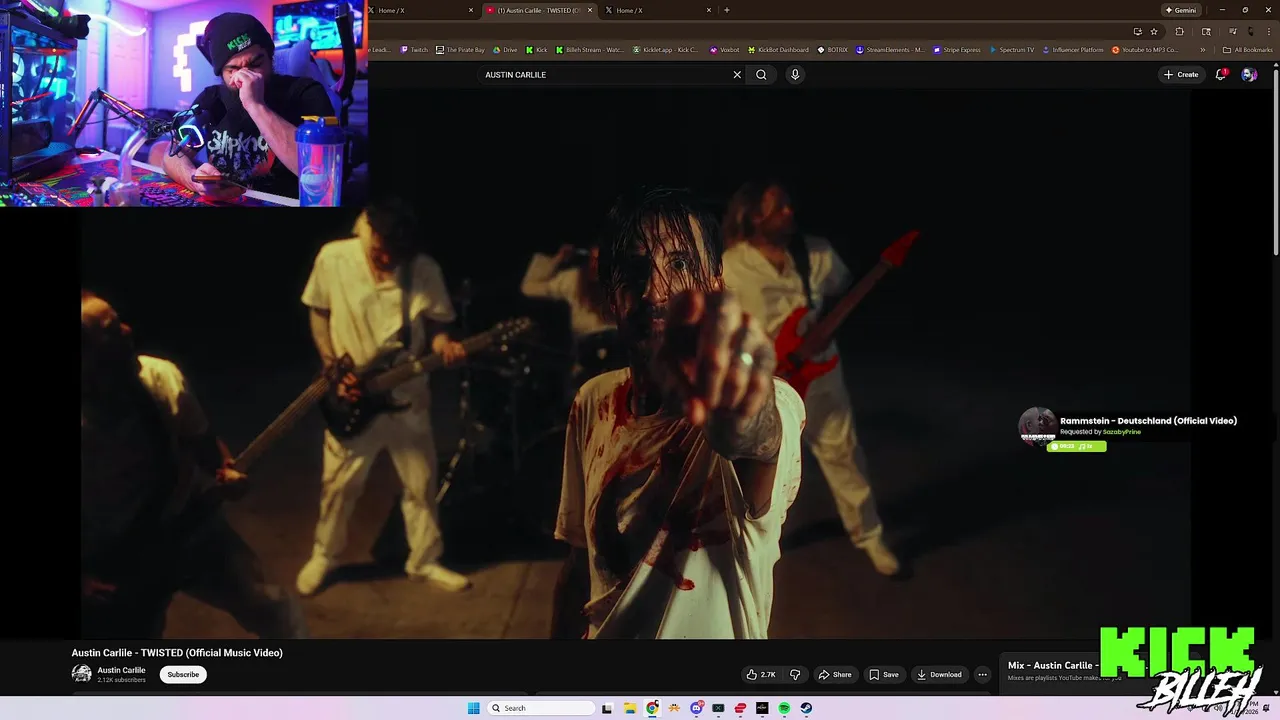Open The Pirate Bay bookmark
The height and width of the screenshot is (720, 1280).
click(460, 50)
